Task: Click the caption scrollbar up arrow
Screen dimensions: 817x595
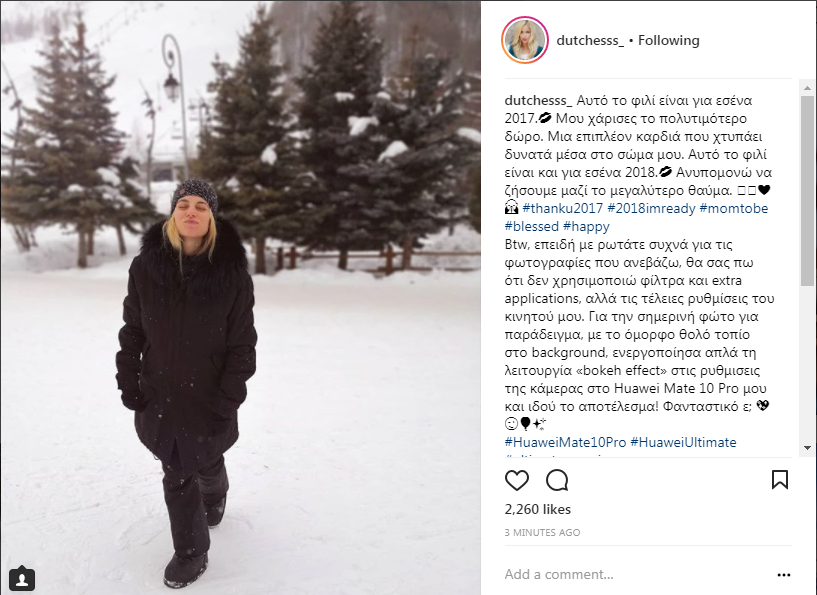Action: pyautogui.click(x=807, y=88)
